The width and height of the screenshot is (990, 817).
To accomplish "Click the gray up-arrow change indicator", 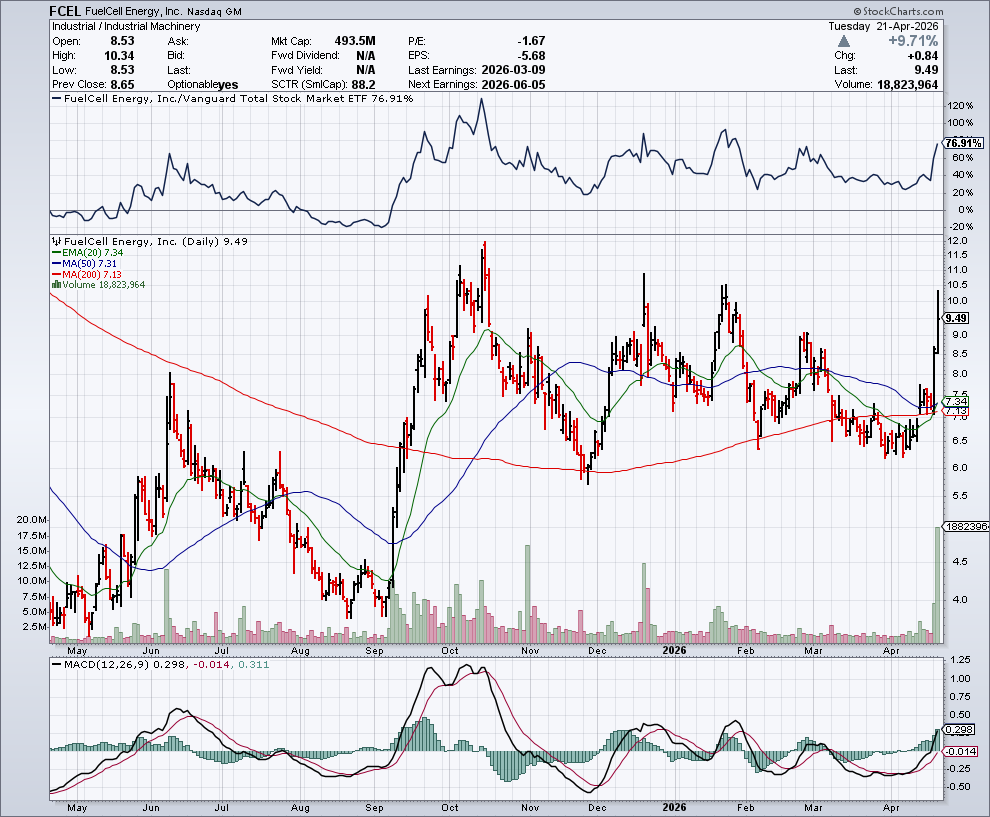I will tap(845, 41).
